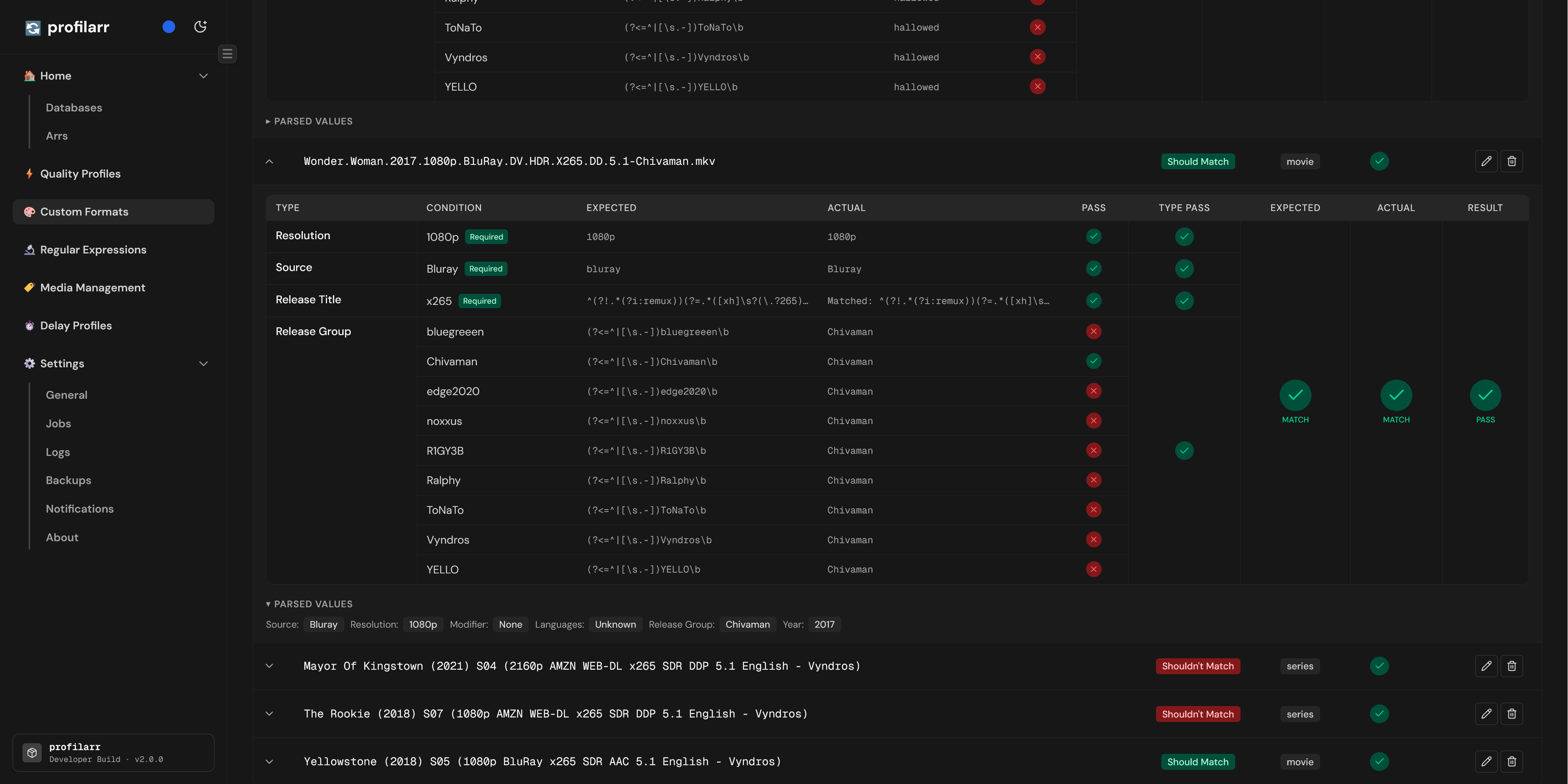Viewport: 1568px width, 784px height.
Task: Edit The Rookie test case
Action: [x=1486, y=714]
